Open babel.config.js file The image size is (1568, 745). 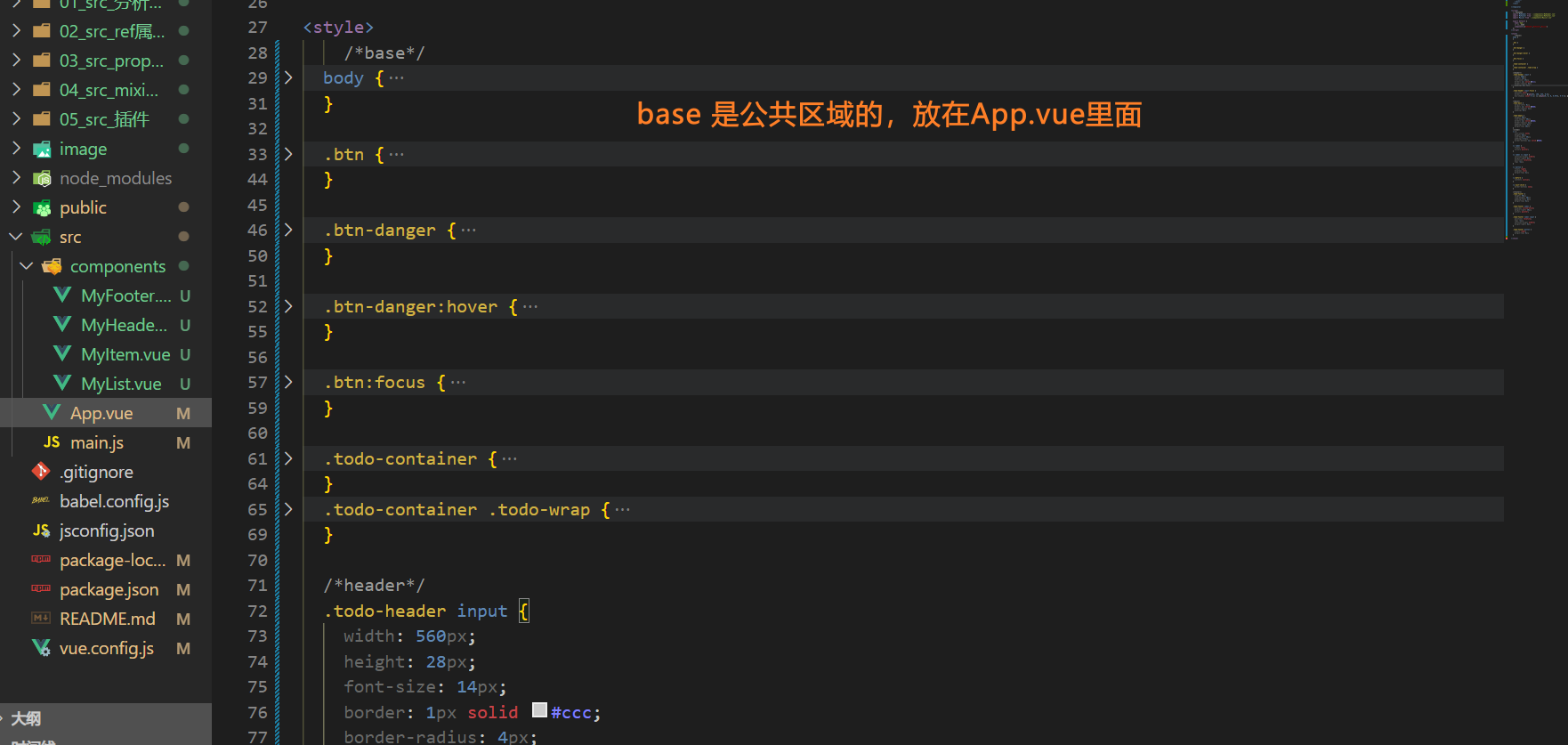pos(114,501)
